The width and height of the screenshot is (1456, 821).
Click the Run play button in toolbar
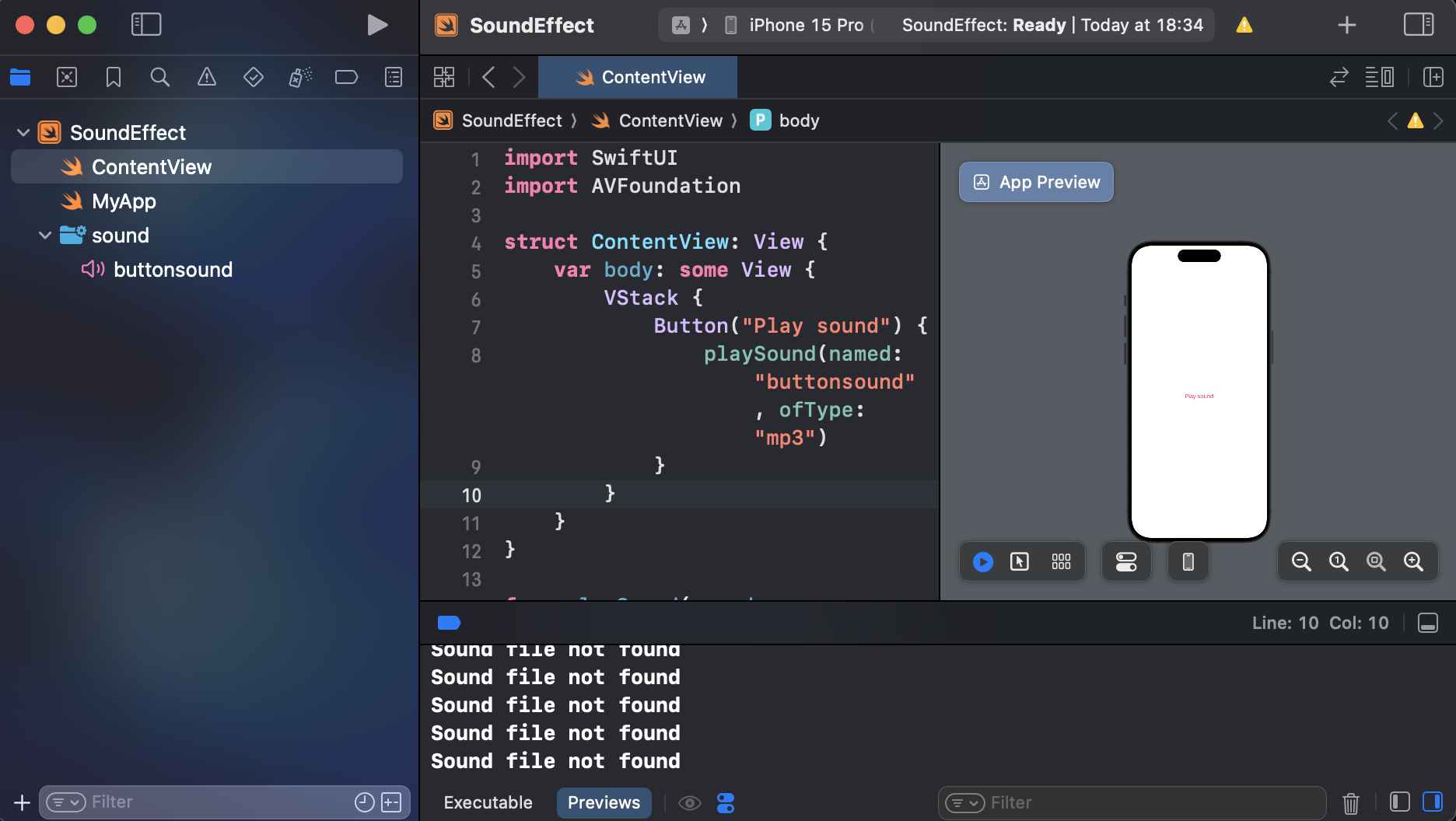tap(377, 25)
